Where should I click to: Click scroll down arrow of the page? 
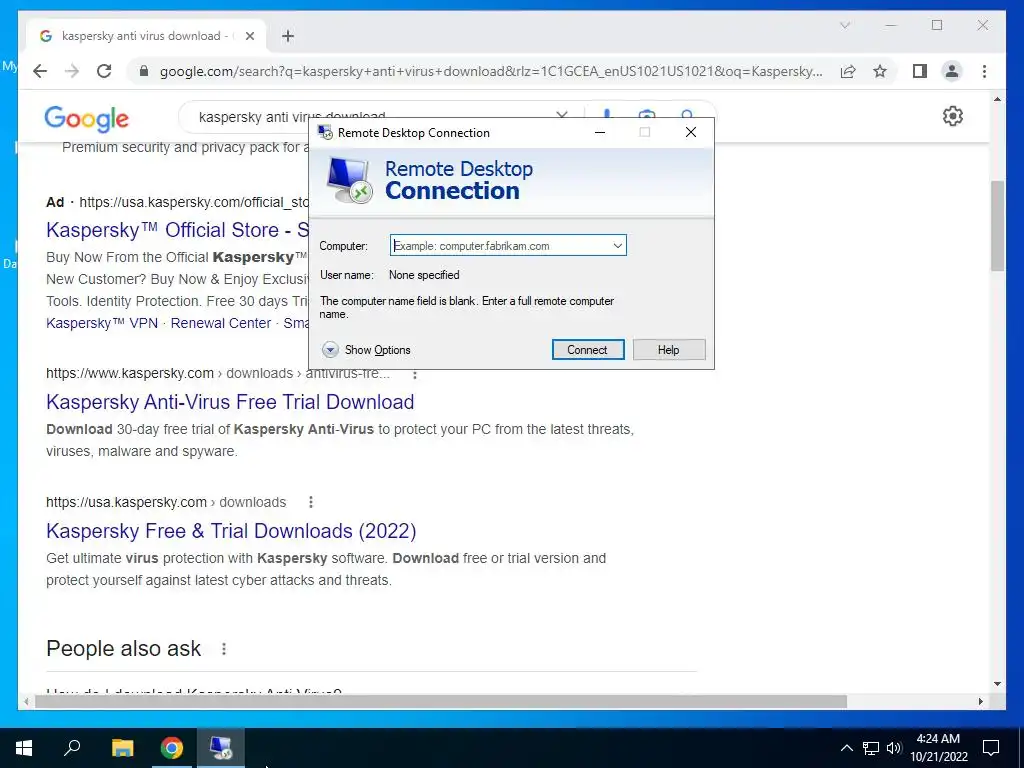997,684
